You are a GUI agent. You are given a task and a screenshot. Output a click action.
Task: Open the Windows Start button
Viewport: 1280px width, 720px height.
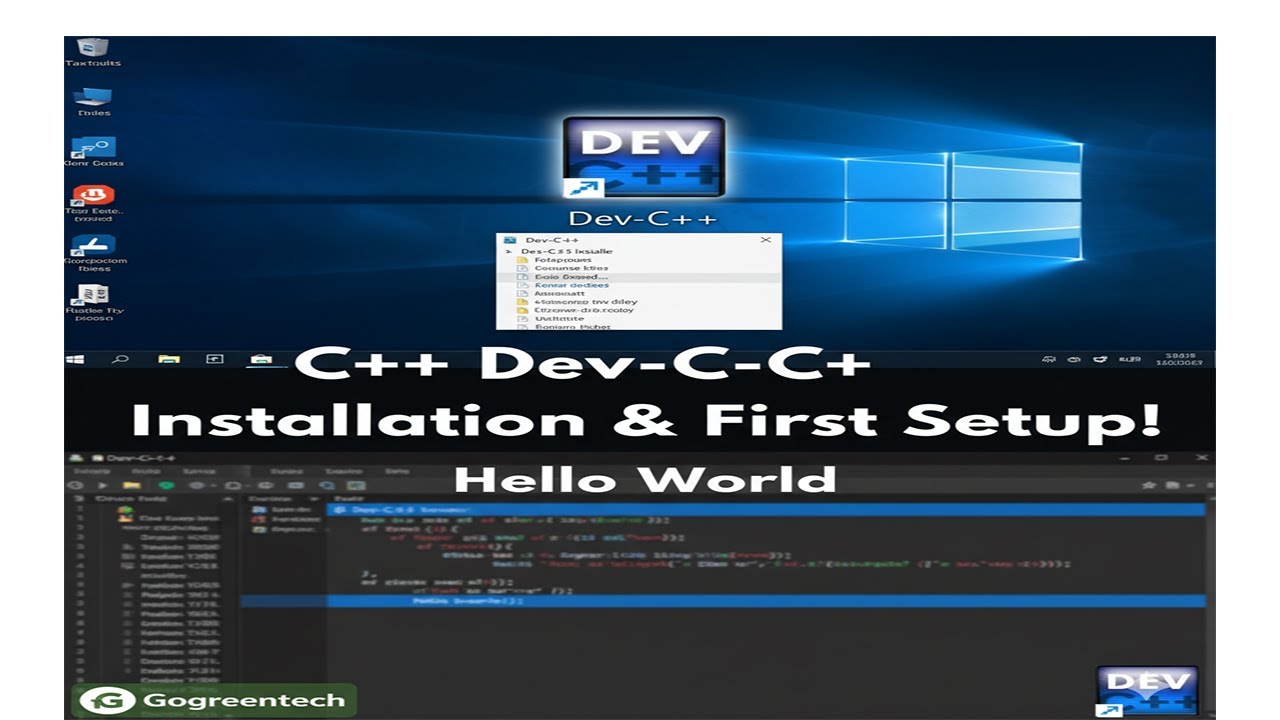[75, 359]
